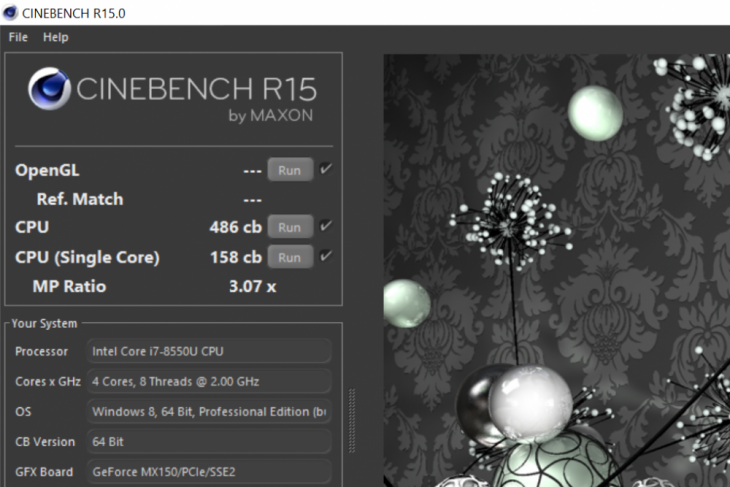Click the Cores x GHz field
Screen dimensions: 730x487
pyautogui.click(x=209, y=381)
